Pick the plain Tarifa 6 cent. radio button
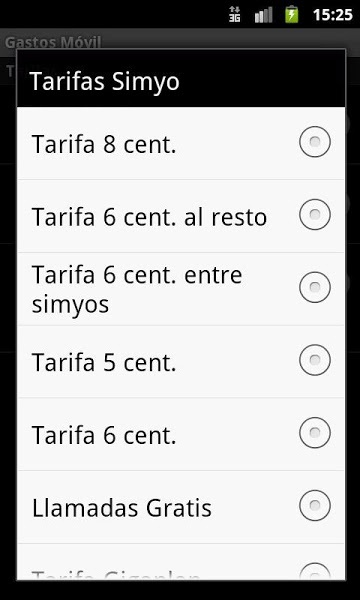Viewport: 360px width, 600px height. click(314, 432)
